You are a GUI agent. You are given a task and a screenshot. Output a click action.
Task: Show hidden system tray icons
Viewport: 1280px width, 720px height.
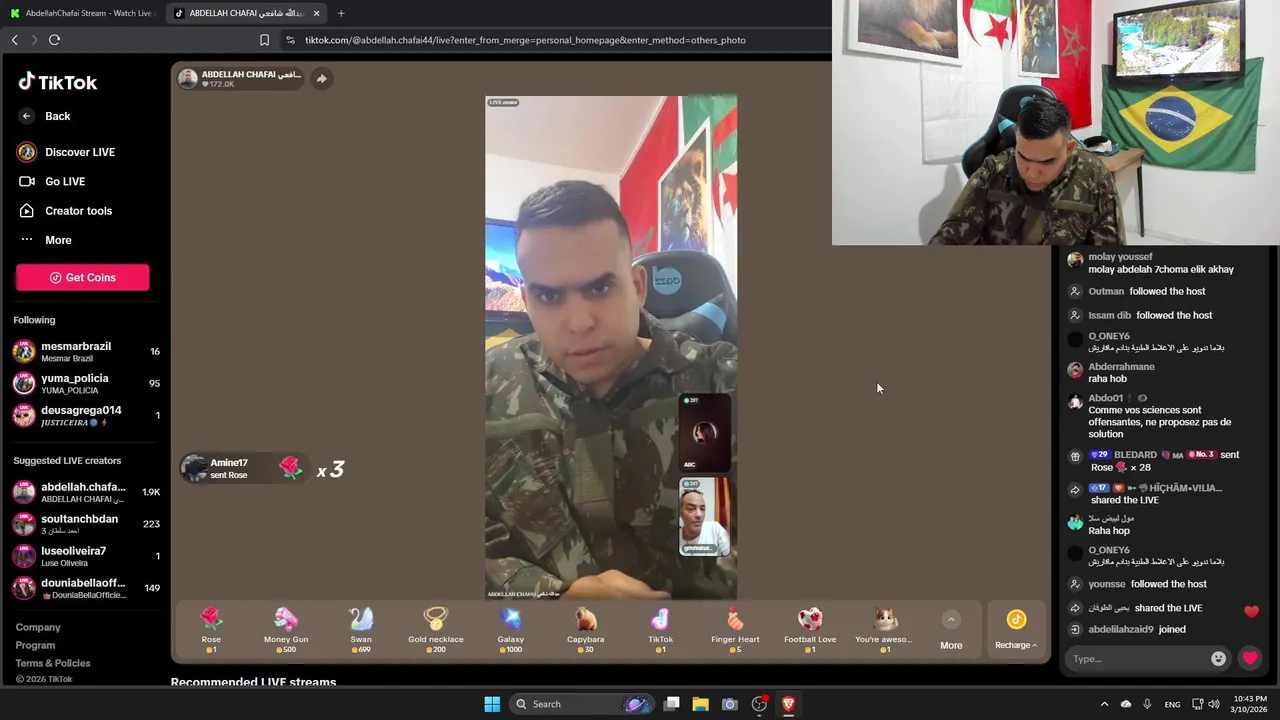(x=1104, y=704)
